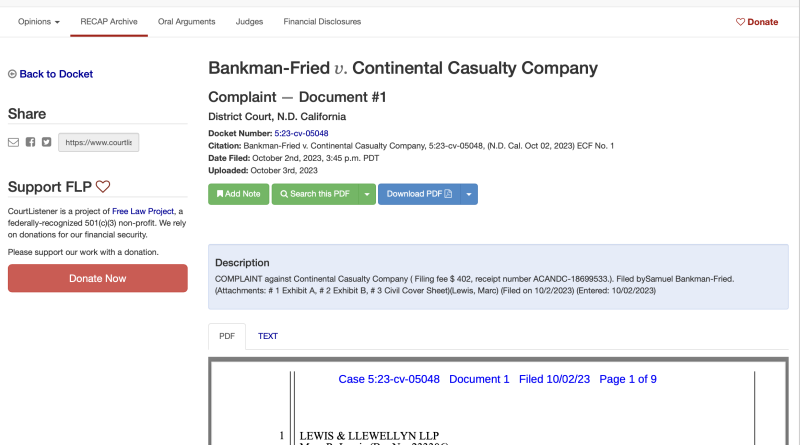Open Oral Arguments section

187,22
